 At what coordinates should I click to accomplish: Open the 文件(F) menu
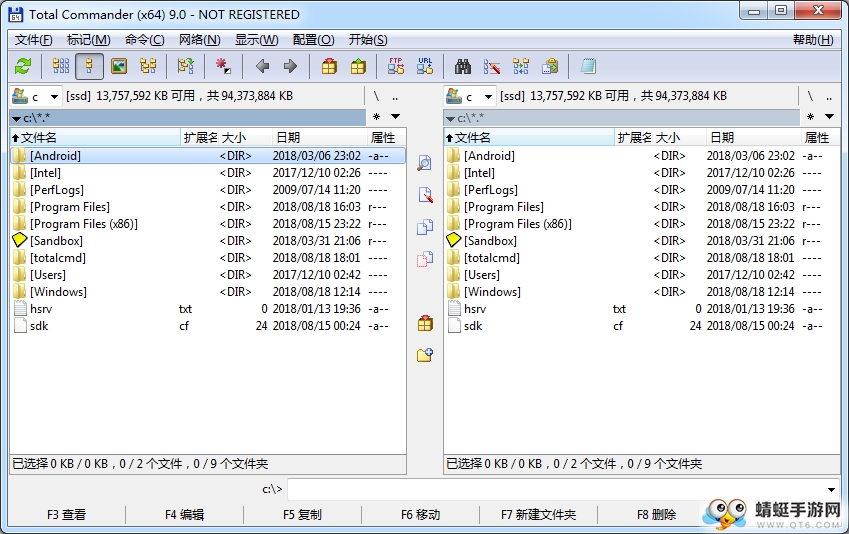(x=34, y=40)
